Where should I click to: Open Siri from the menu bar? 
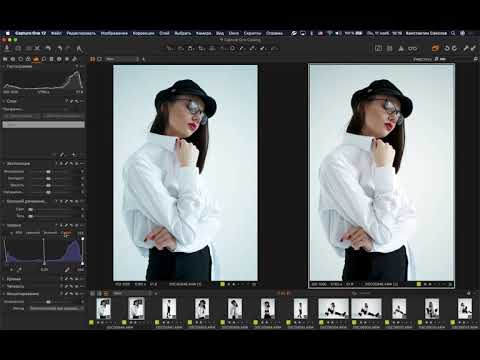click(x=463, y=33)
